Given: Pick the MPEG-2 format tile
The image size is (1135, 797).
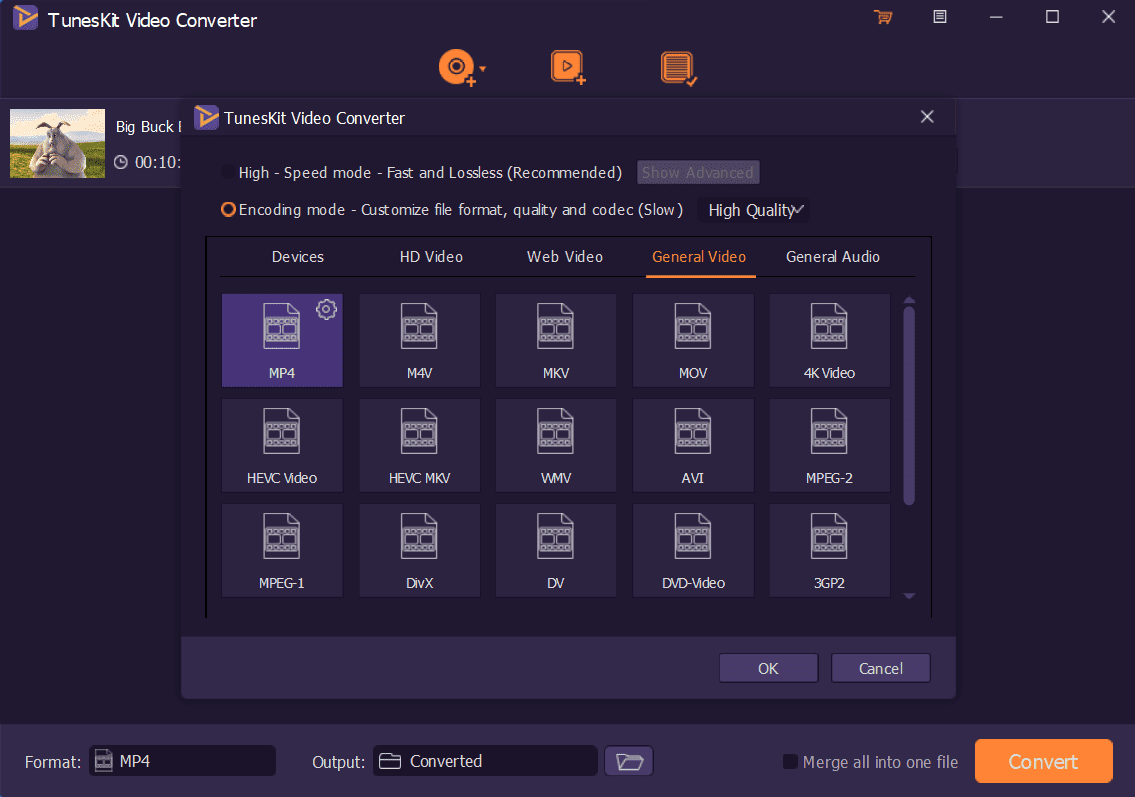Looking at the screenshot, I should (x=829, y=445).
